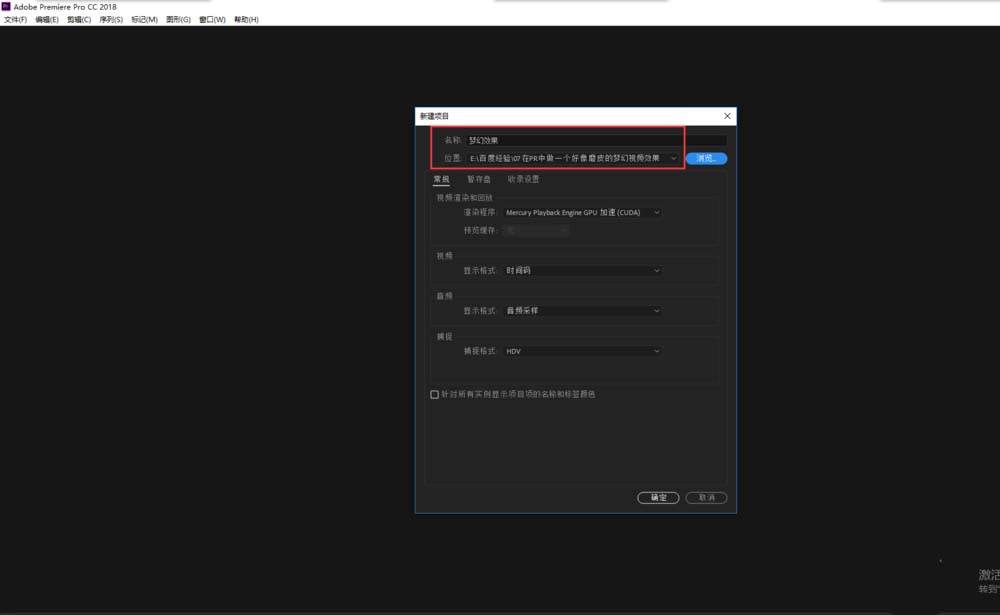Expand the 位置 project location dropdown

pyautogui.click(x=673, y=158)
